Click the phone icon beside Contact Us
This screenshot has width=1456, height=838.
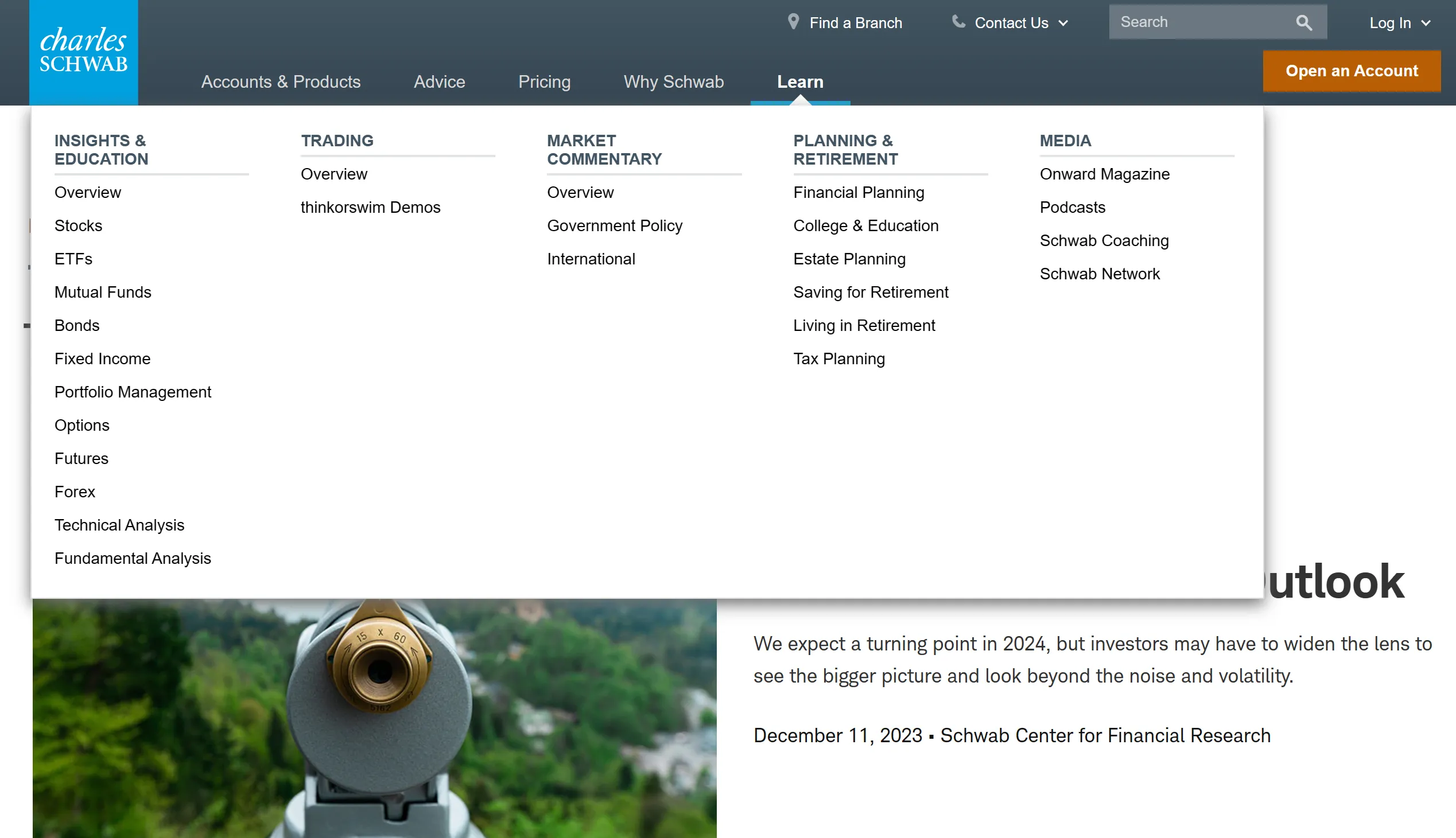(958, 22)
